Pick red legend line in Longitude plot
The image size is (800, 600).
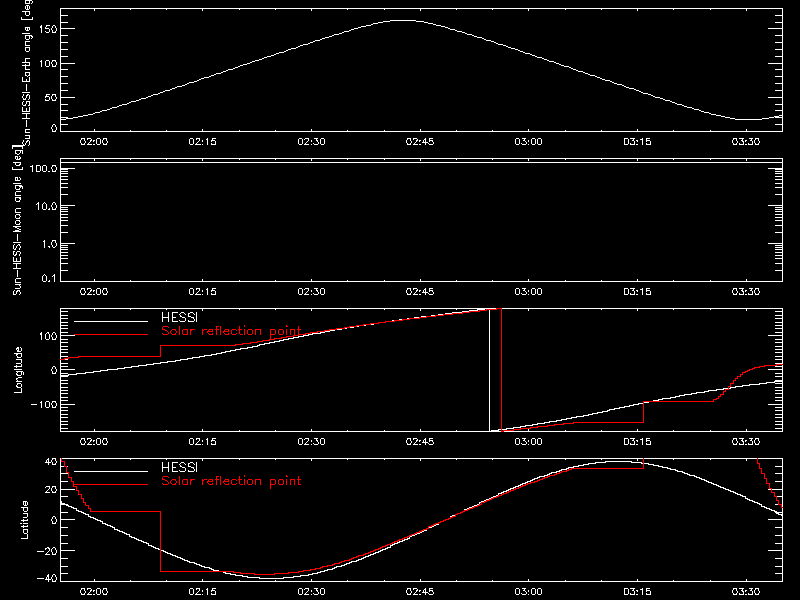pyautogui.click(x=111, y=335)
